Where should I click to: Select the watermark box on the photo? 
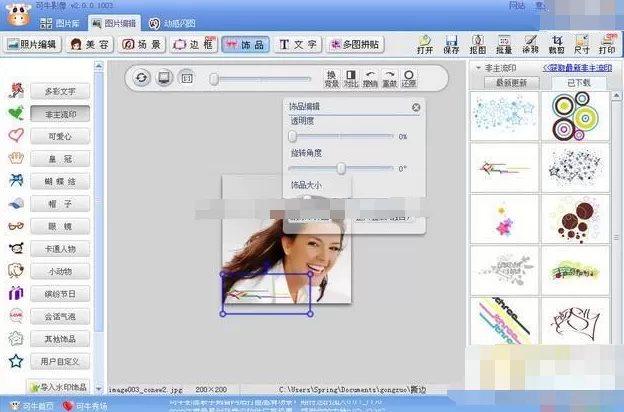tap(266, 294)
